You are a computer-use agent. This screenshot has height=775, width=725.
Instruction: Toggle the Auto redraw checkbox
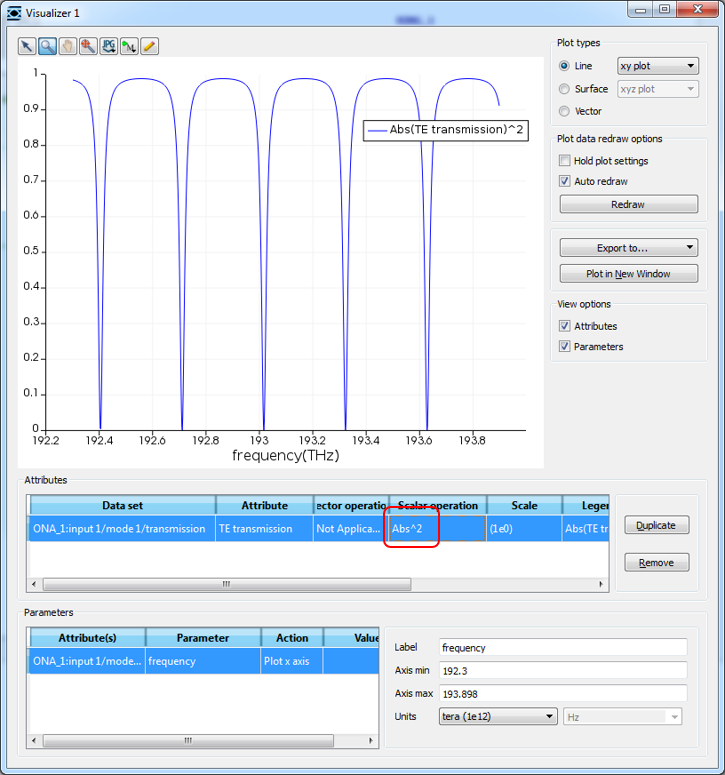564,181
